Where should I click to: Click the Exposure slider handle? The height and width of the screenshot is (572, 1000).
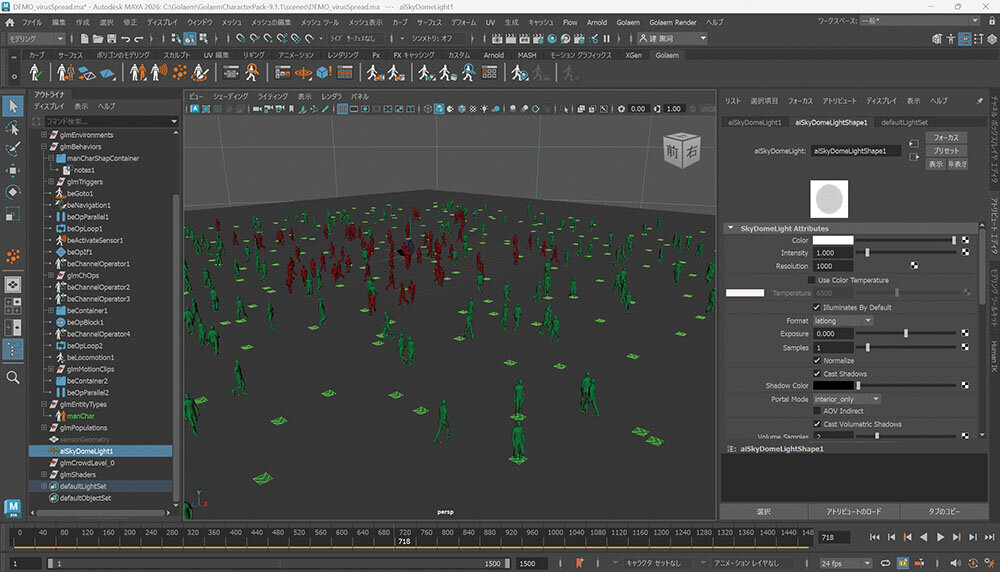[906, 334]
